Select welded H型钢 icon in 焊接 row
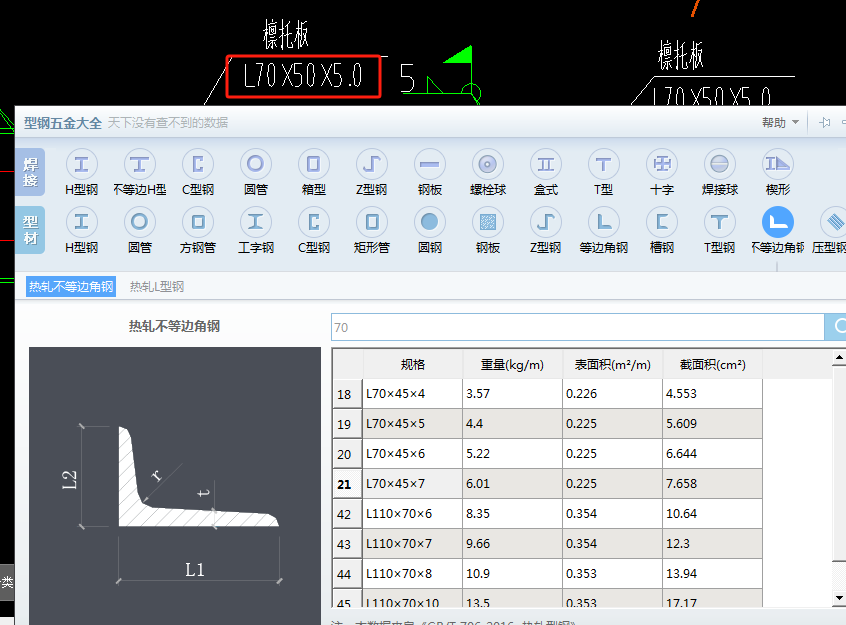 coord(81,164)
